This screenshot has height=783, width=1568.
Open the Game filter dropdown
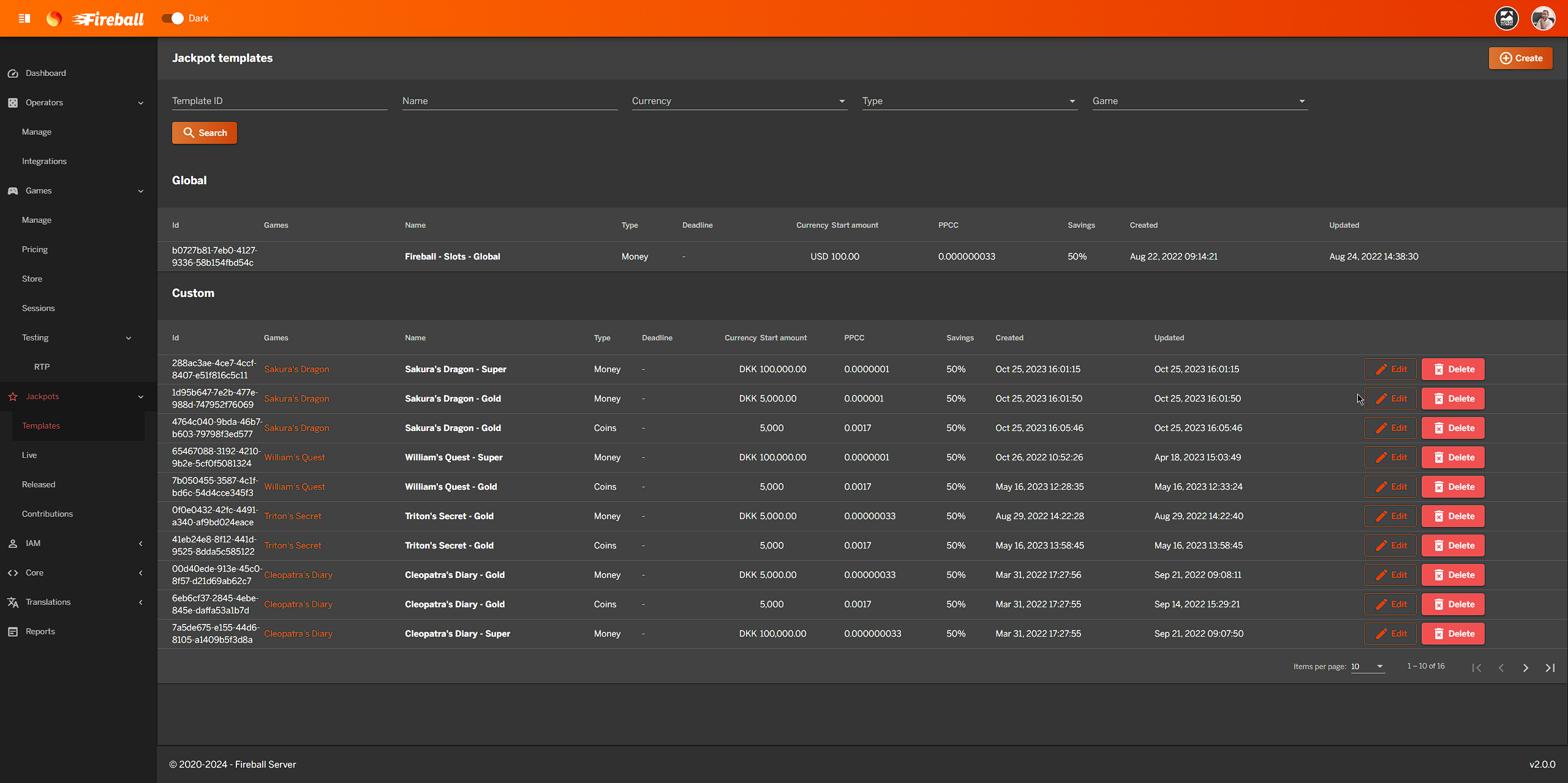(x=1200, y=101)
